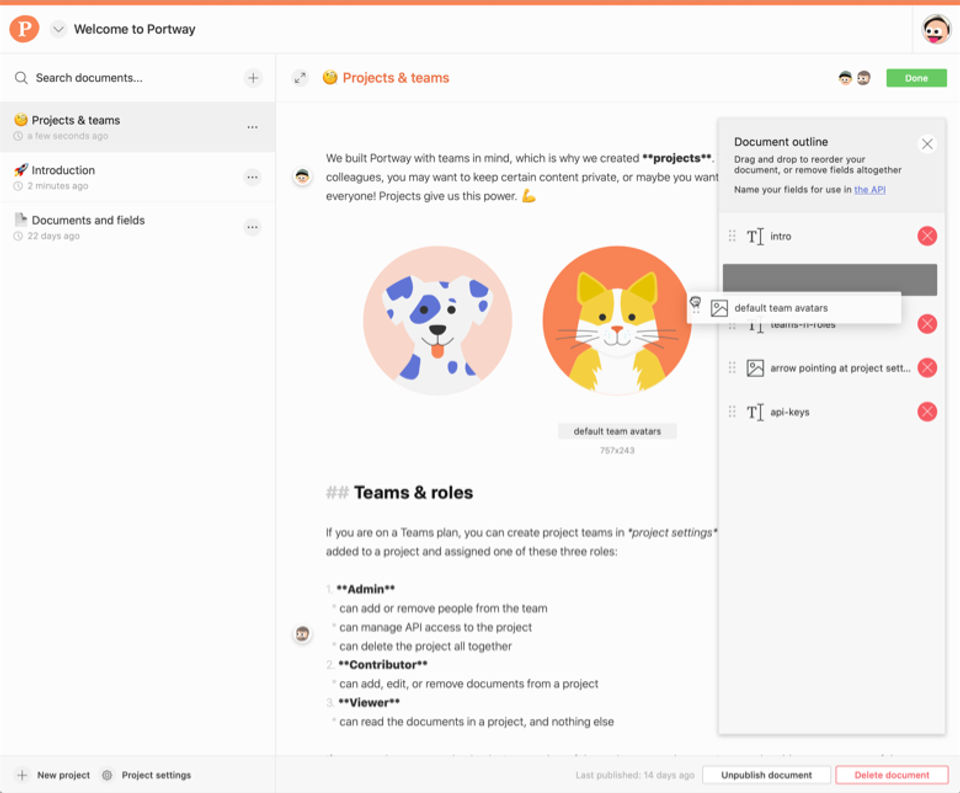The height and width of the screenshot is (793, 960).
Task: Click the author avatar beside intro paragraph
Action: tap(302, 177)
